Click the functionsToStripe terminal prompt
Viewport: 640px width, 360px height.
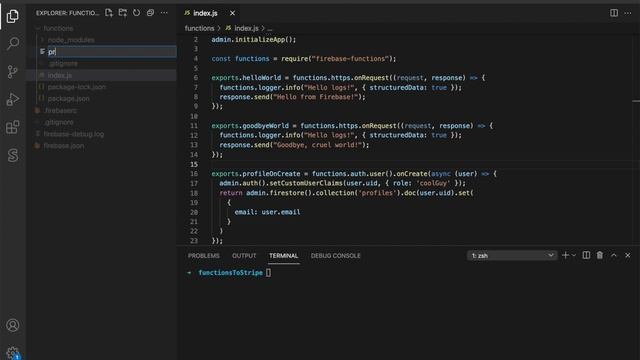230,273
